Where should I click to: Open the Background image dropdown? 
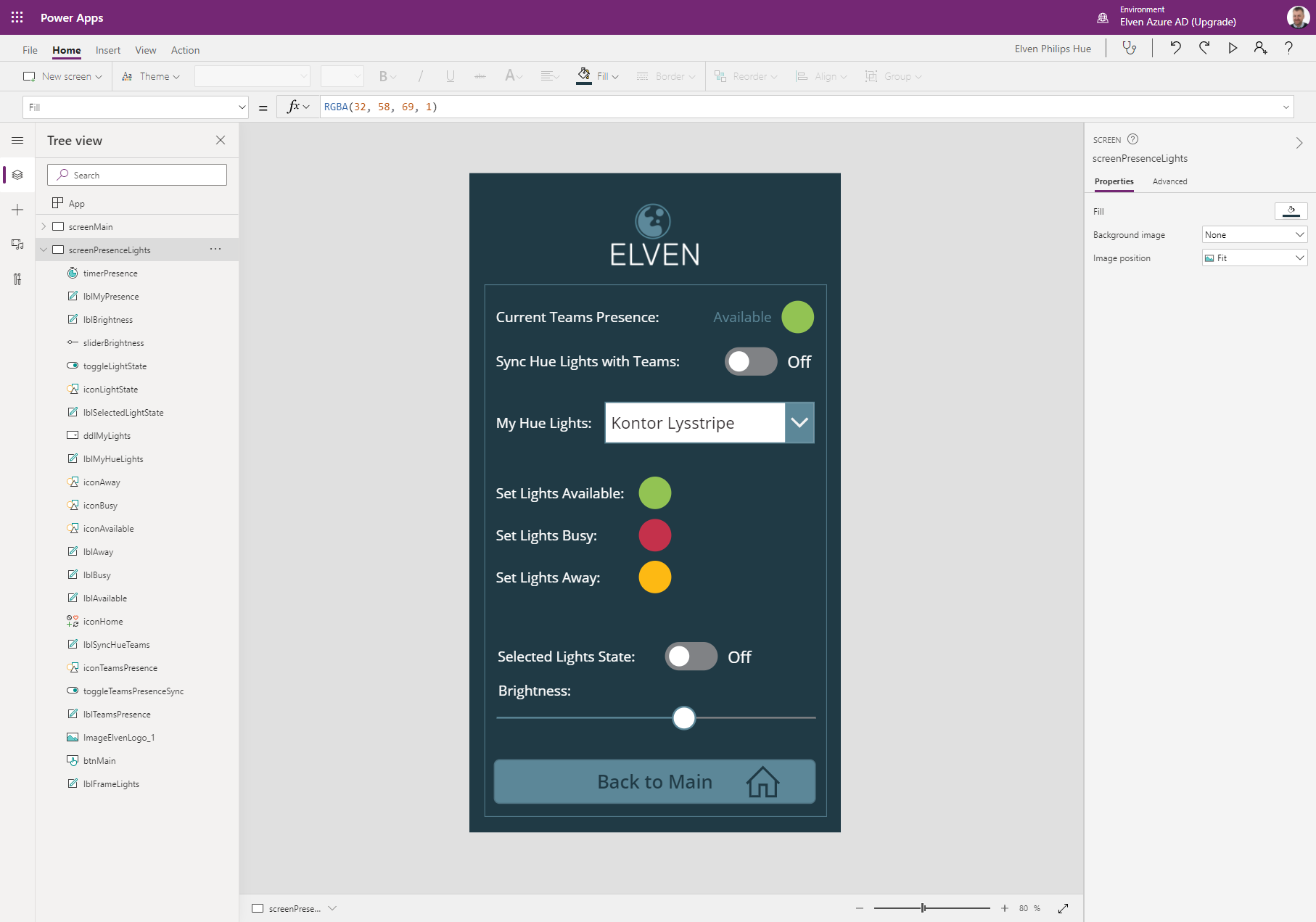[1255, 234]
